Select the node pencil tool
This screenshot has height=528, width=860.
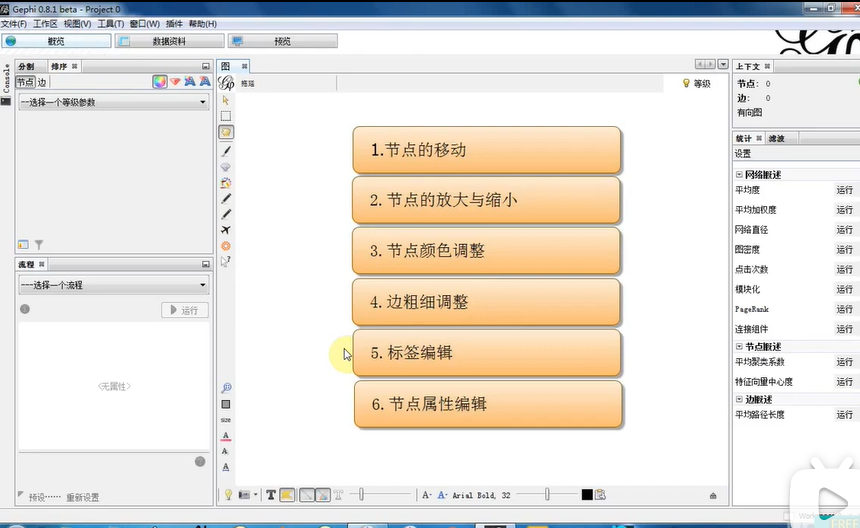[226, 198]
